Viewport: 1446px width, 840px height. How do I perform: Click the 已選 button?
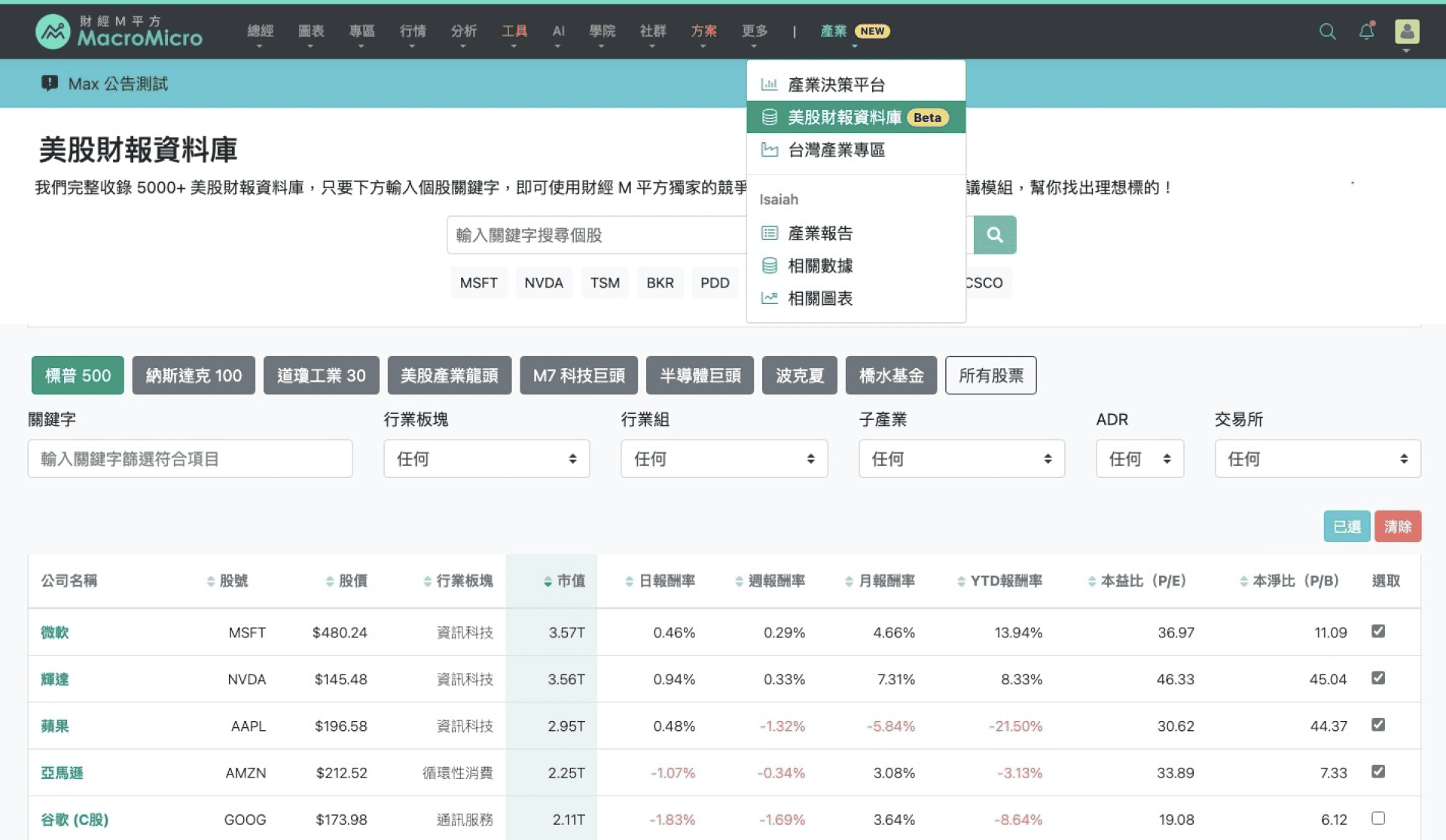[1347, 526]
